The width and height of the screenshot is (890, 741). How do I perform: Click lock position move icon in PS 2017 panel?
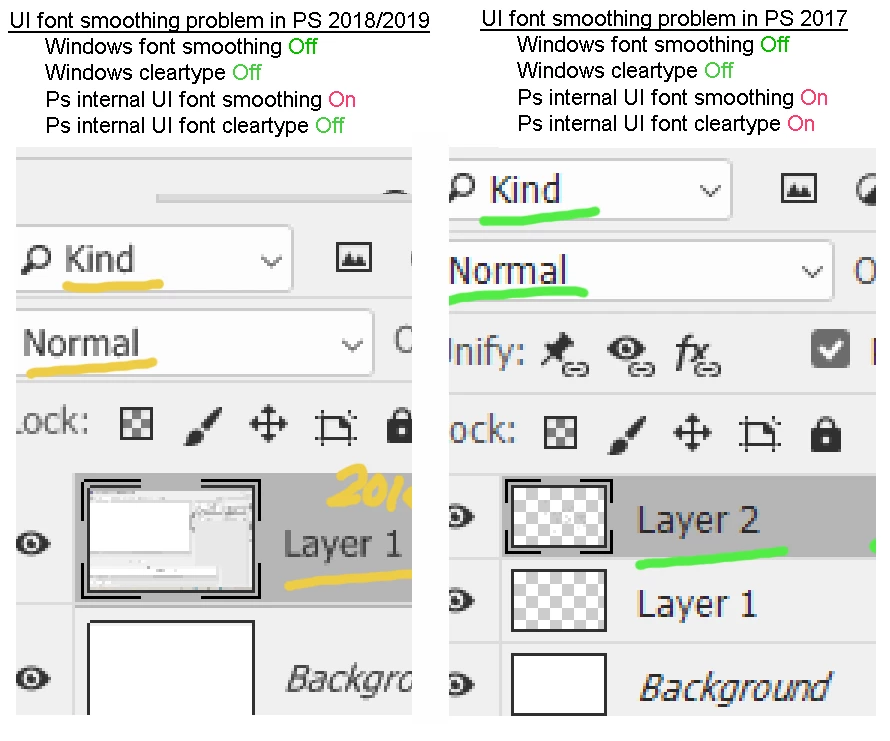692,433
